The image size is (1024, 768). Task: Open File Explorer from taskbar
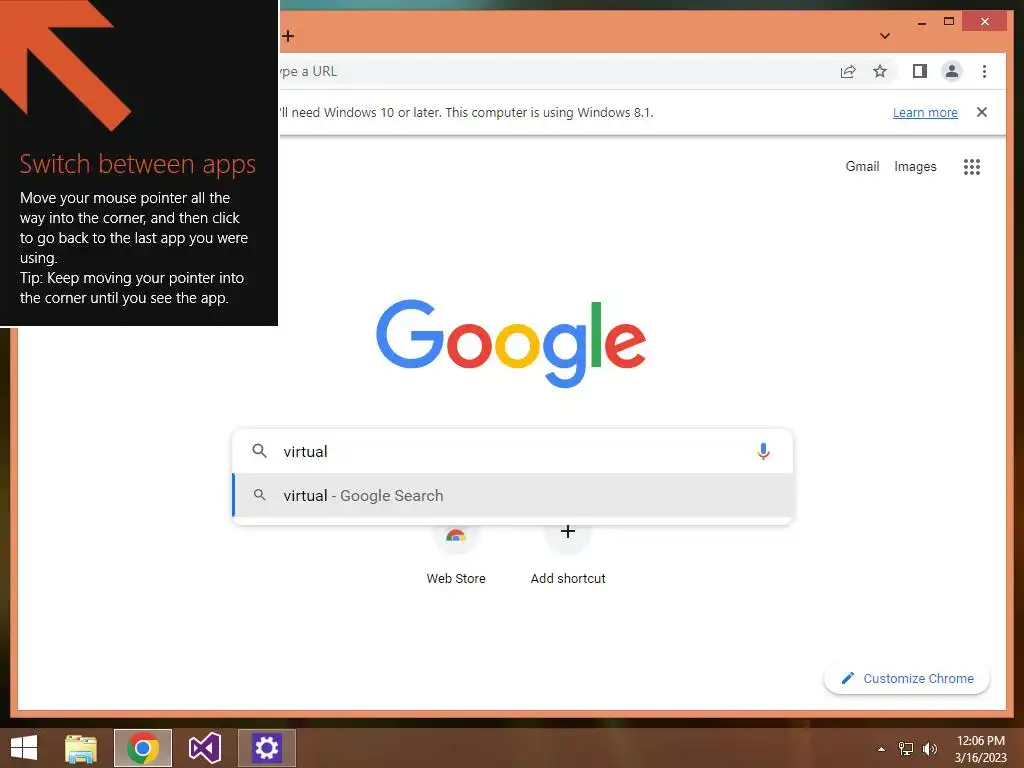[81, 748]
